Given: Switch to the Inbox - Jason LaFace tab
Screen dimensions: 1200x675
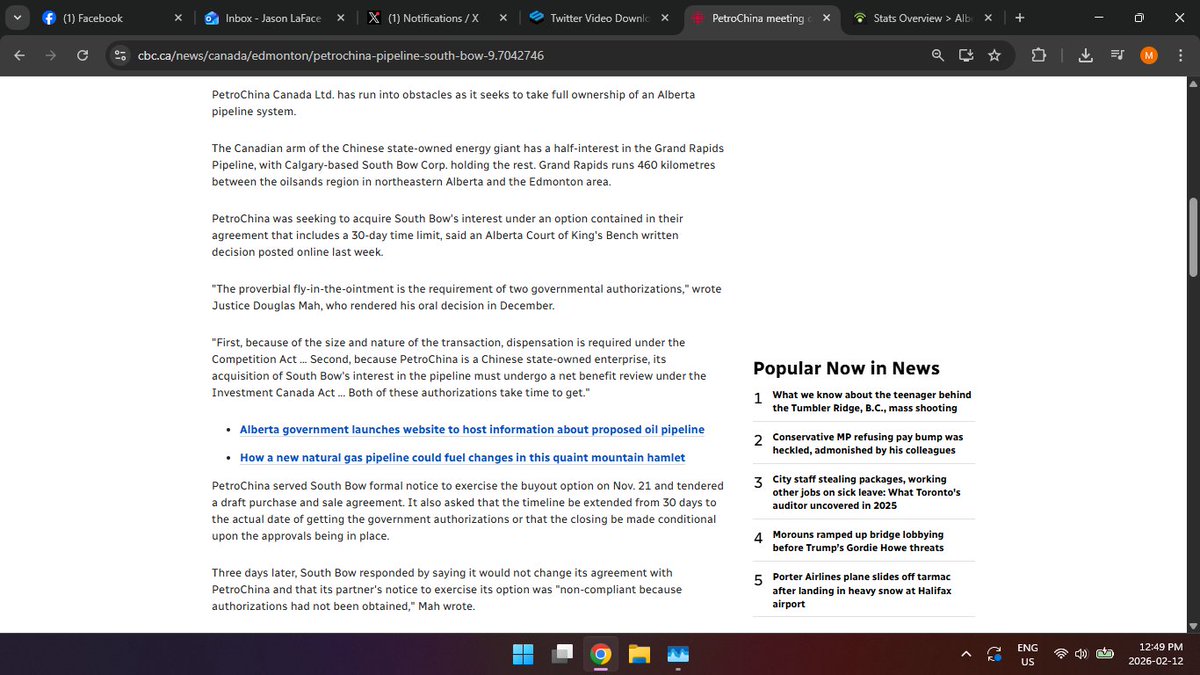Looking at the screenshot, I should point(276,18).
